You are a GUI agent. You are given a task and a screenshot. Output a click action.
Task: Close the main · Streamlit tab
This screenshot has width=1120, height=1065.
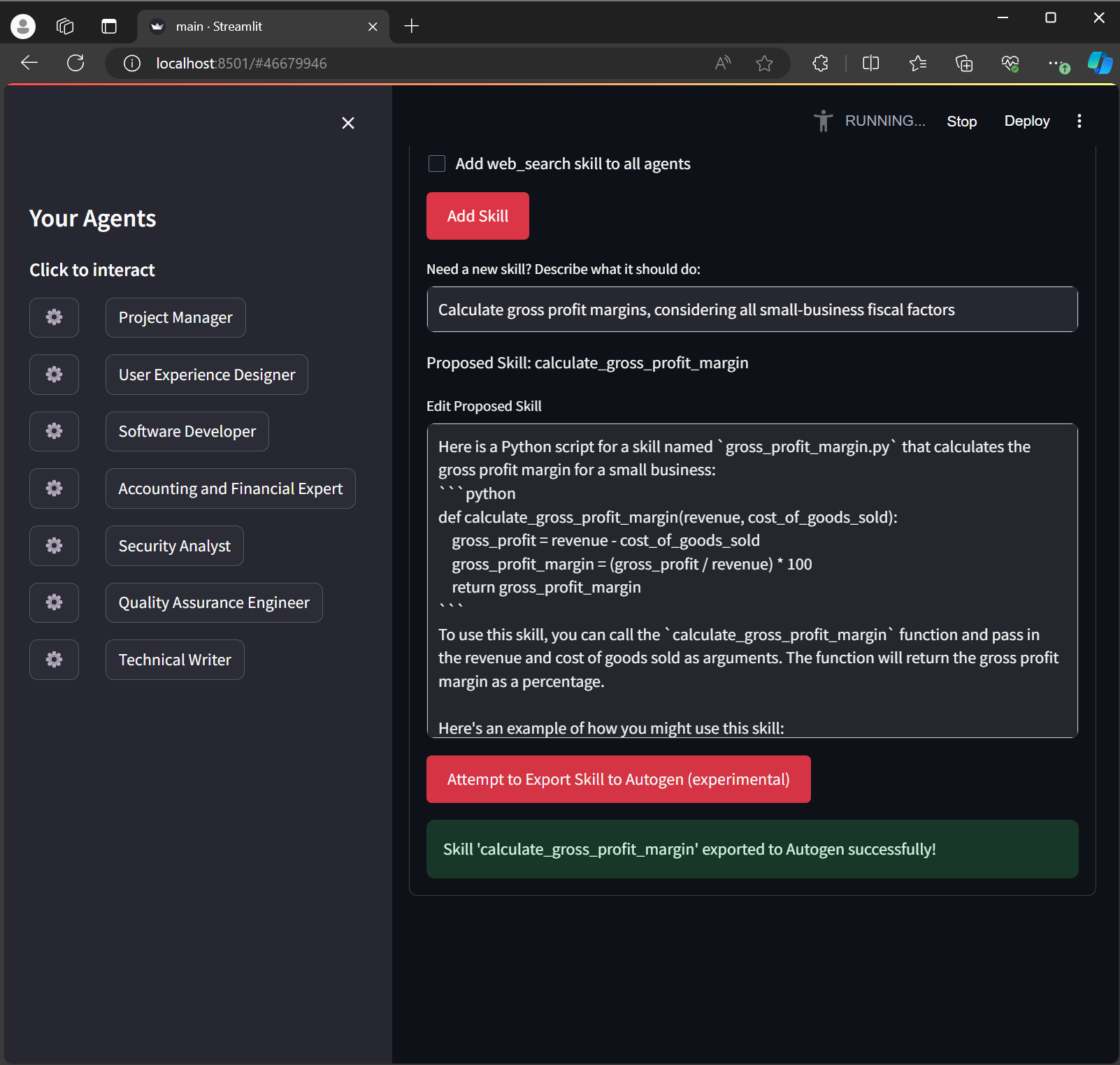[x=373, y=27]
